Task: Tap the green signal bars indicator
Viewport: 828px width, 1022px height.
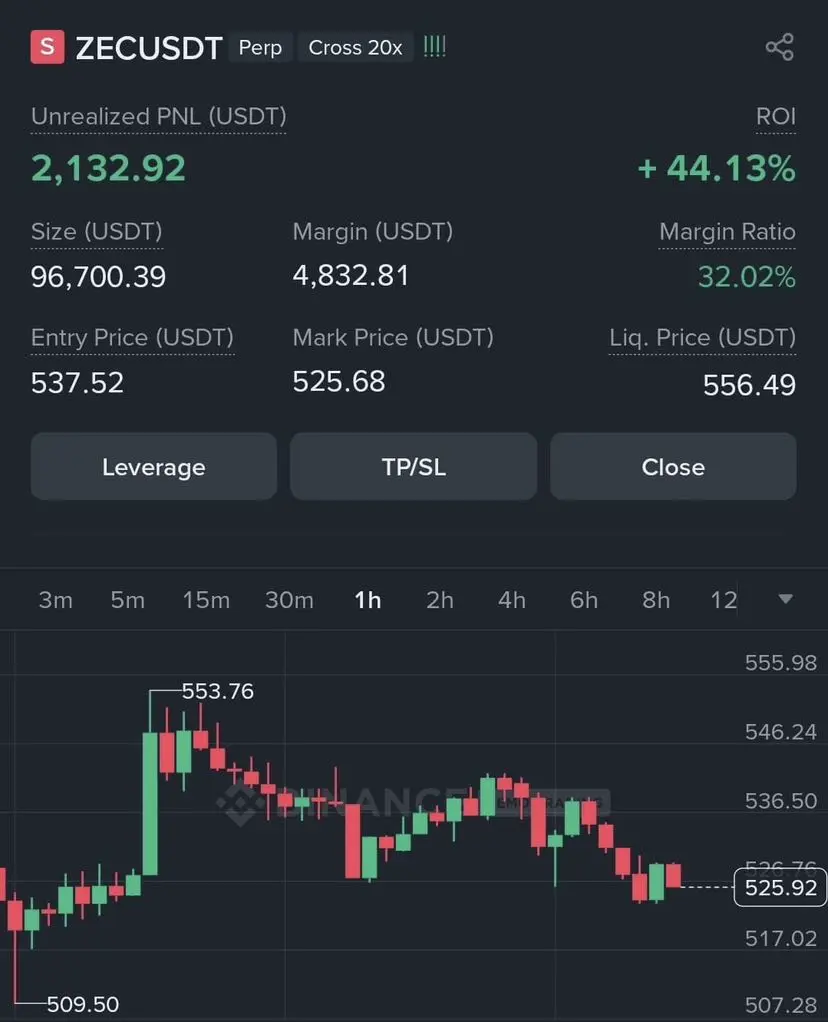Action: click(x=435, y=47)
